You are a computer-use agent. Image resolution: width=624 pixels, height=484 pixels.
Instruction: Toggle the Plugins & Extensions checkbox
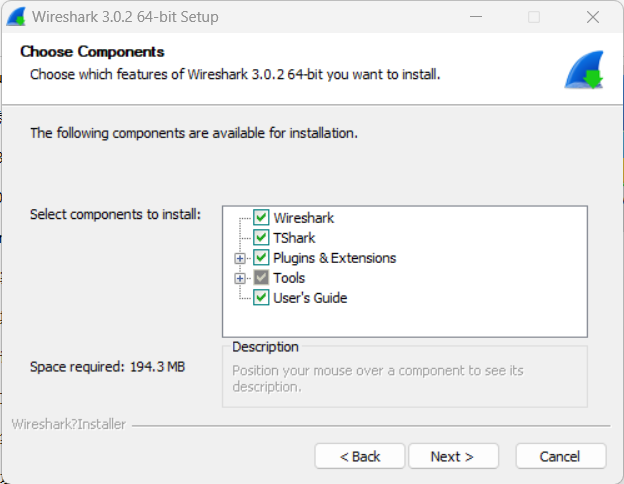tap(261, 258)
